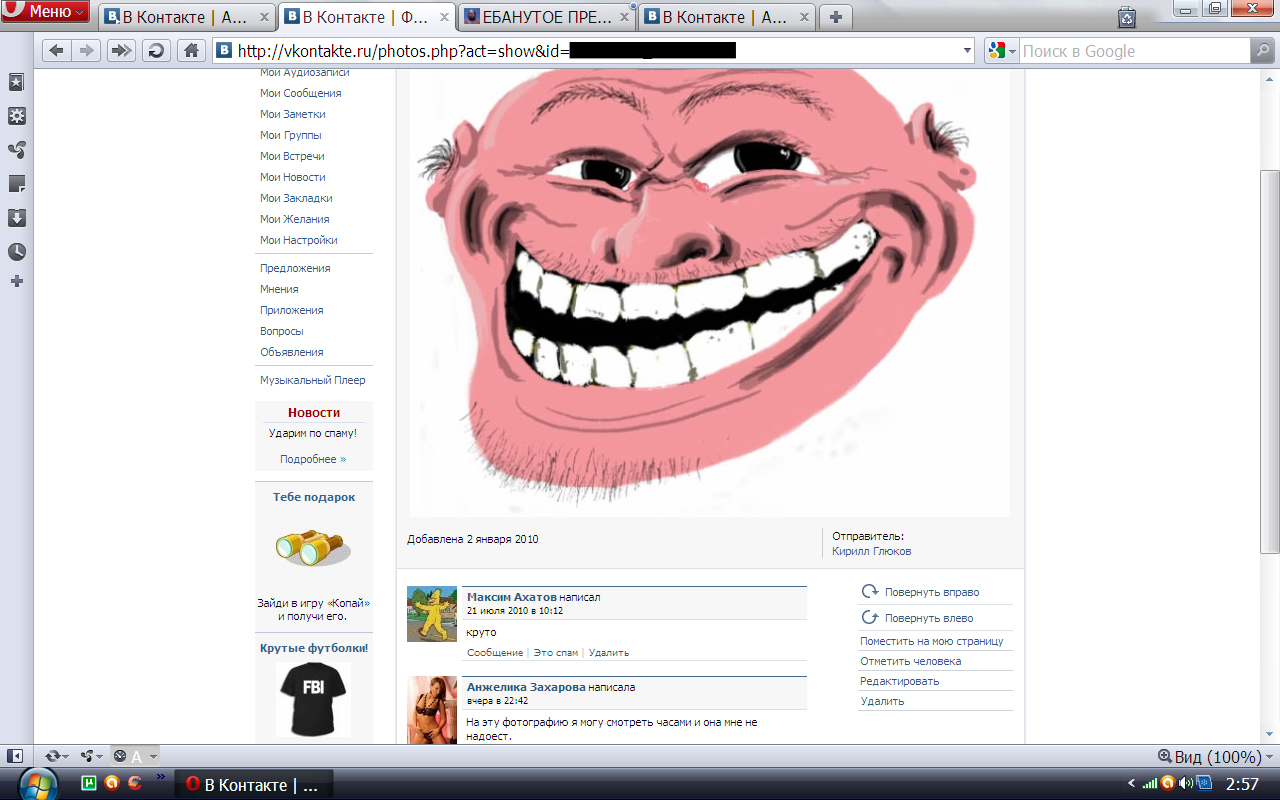Open Мои Сообщения in the left menu
The width and height of the screenshot is (1280, 800).
(301, 93)
